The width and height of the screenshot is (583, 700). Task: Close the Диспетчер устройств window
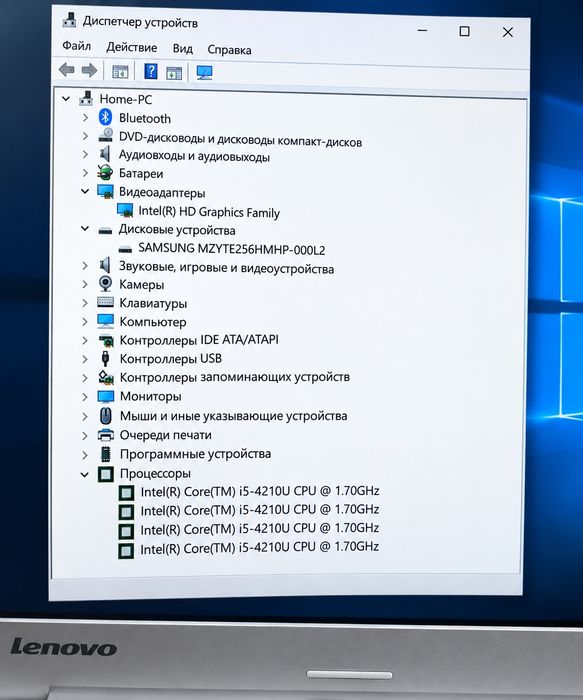(x=508, y=32)
